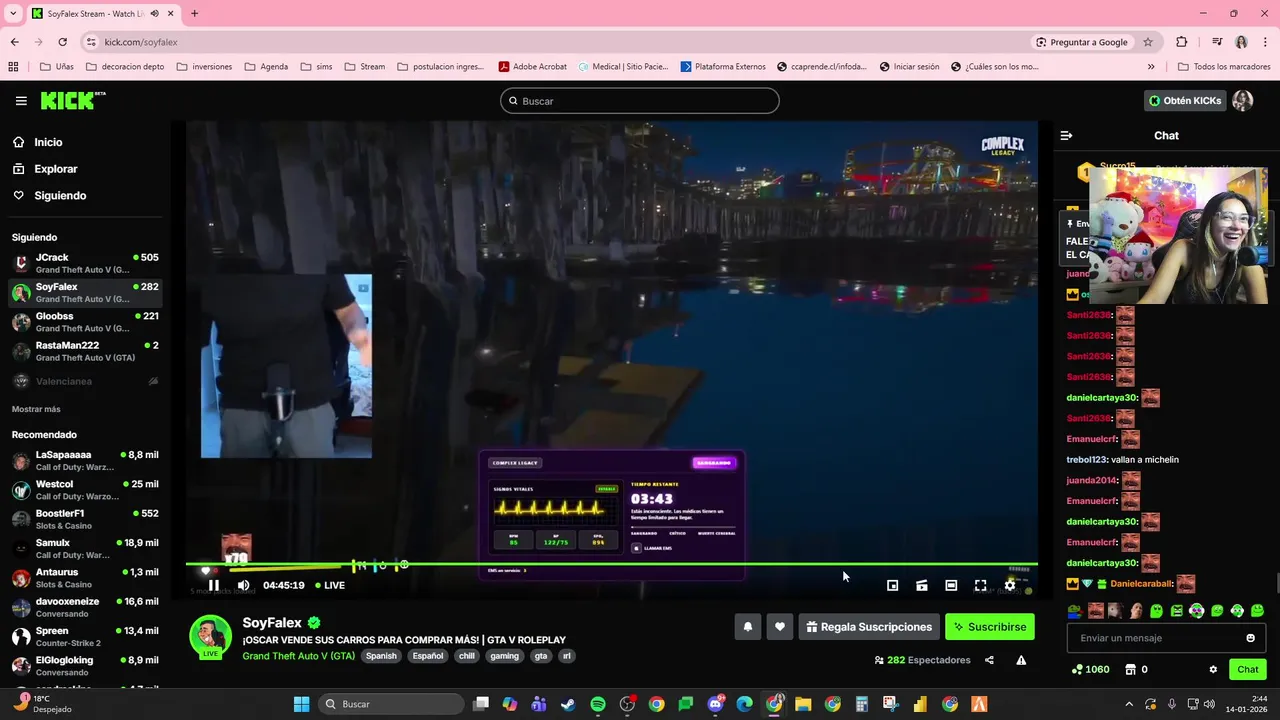The height and width of the screenshot is (720, 1280).
Task: Click the green stream progress bar
Action: pos(611,565)
